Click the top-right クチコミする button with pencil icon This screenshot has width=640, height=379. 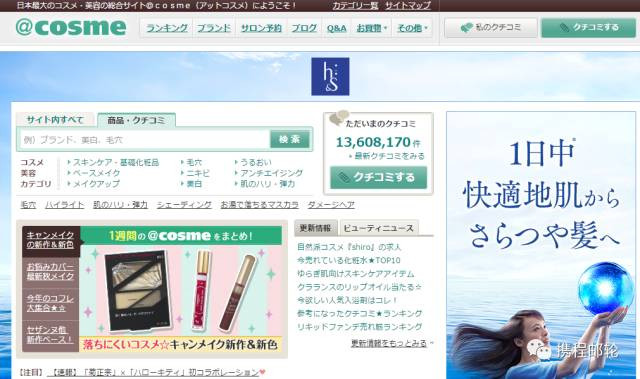(x=589, y=28)
